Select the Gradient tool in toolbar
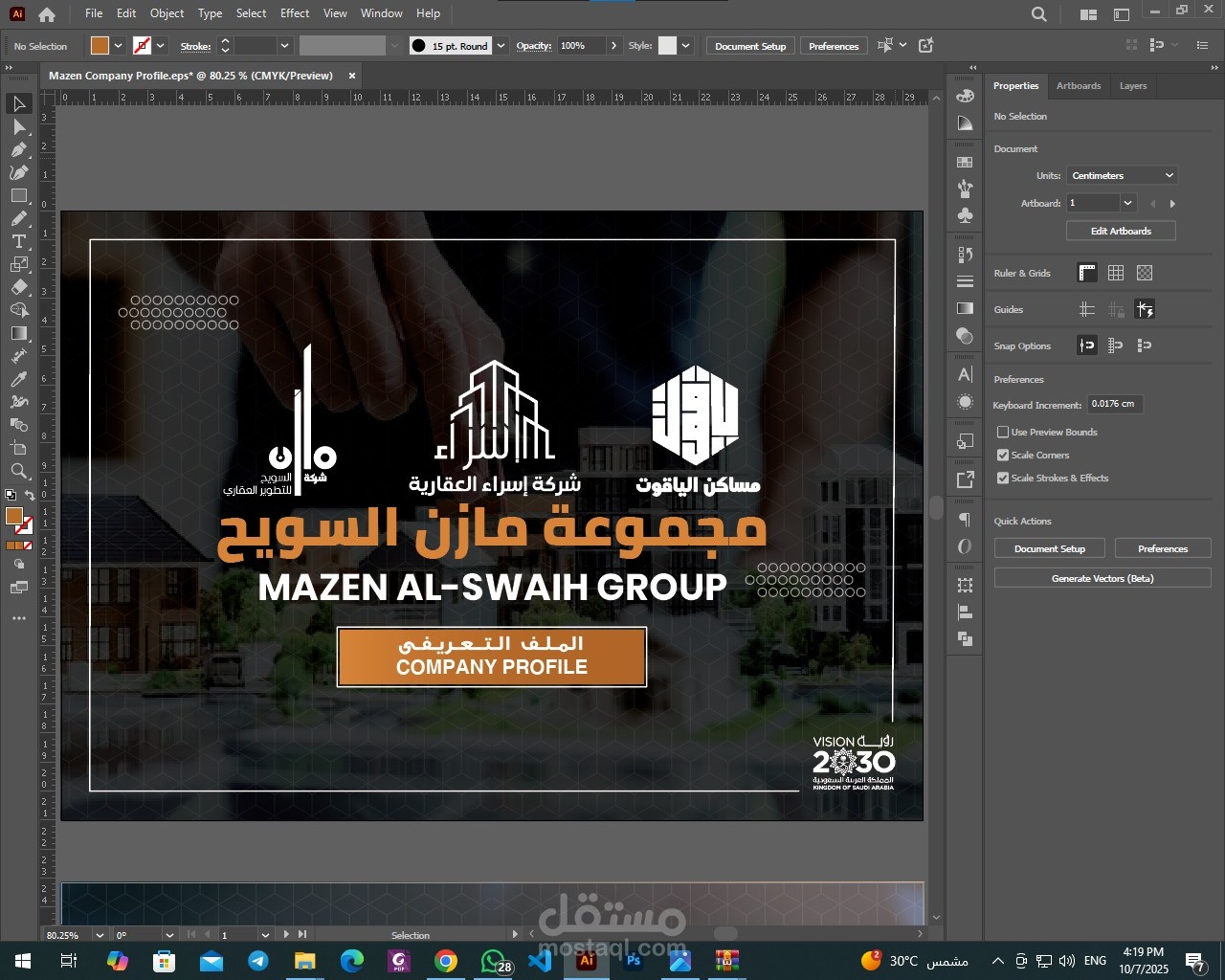Screen dimensions: 1225x980 pos(19,333)
